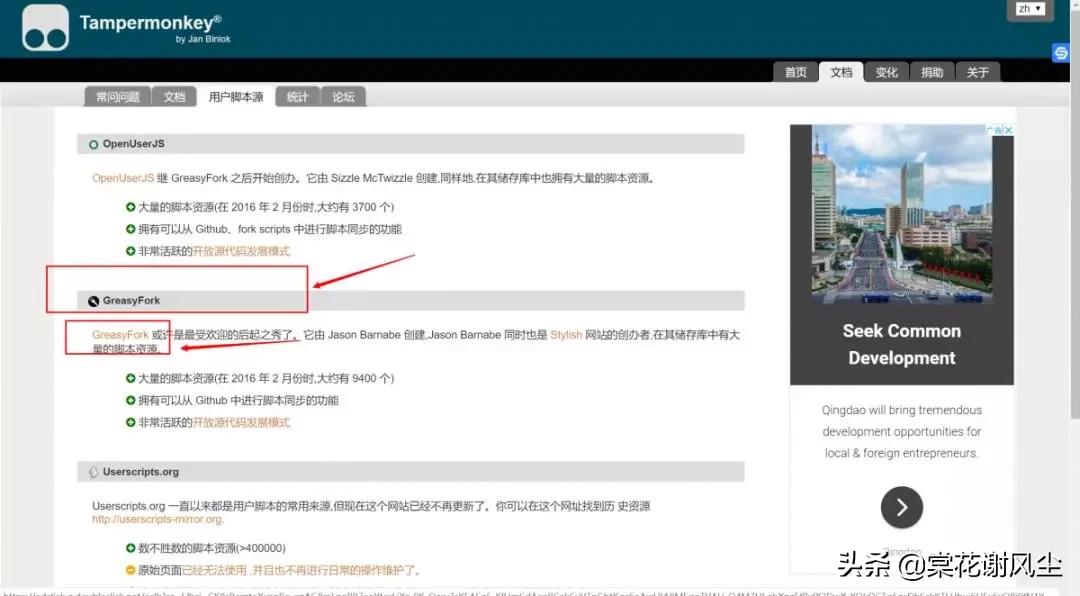Click the Seek Common Development ad headline
Image resolution: width=1080 pixels, height=596 pixels.
[902, 345]
